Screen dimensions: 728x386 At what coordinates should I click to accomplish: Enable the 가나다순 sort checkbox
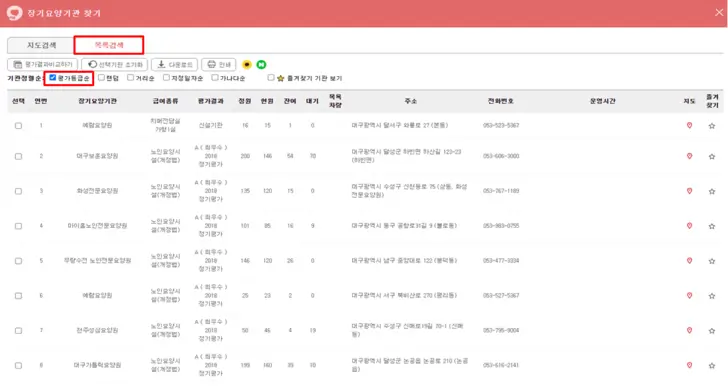215,78
